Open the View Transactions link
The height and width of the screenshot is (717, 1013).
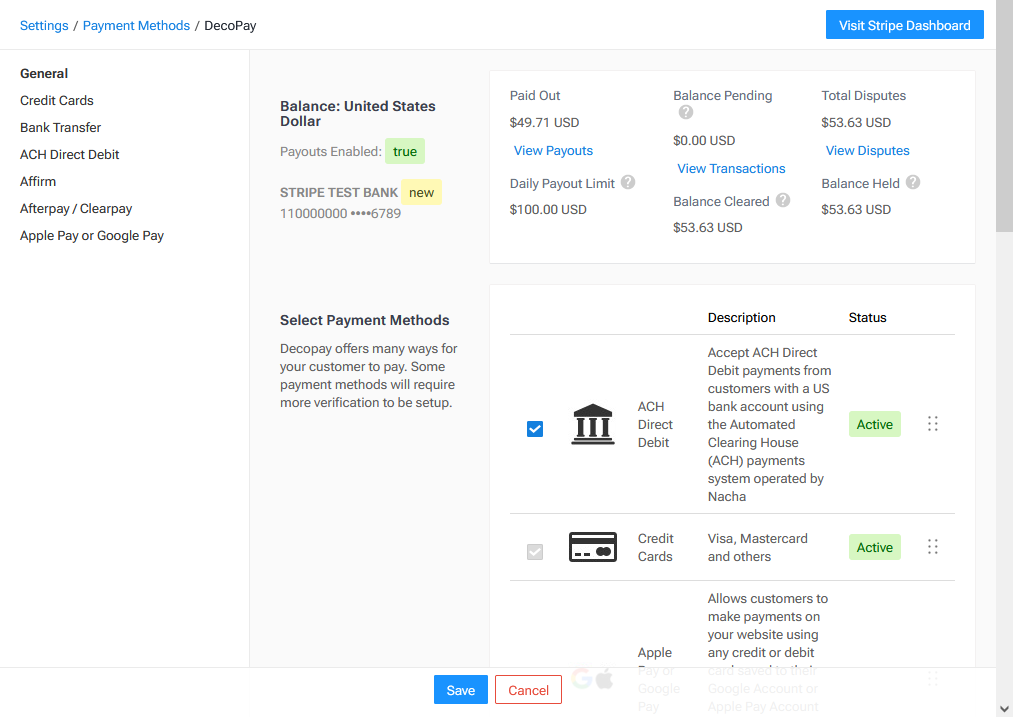point(731,169)
